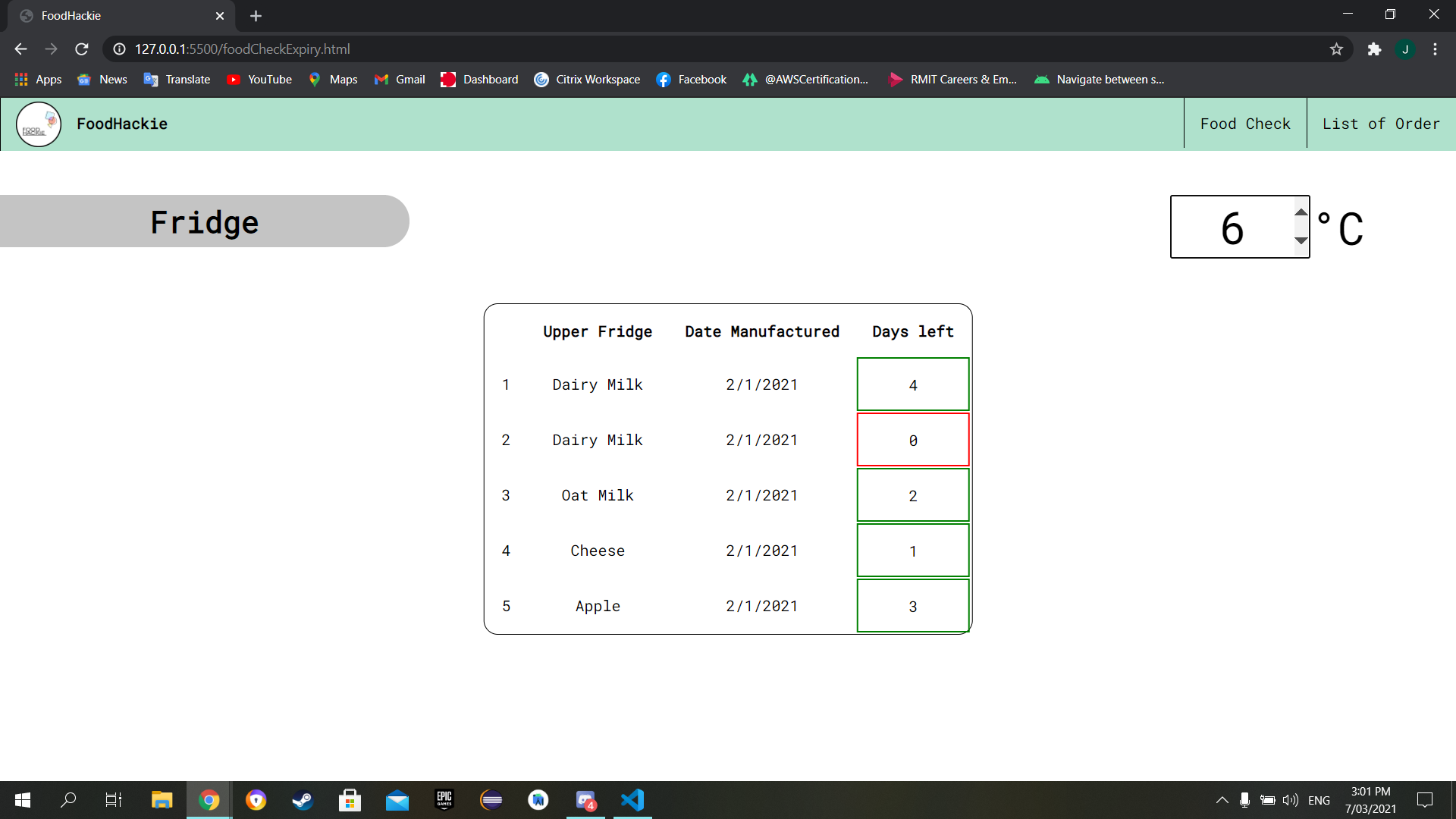The width and height of the screenshot is (1456, 819).
Task: Open the Food Check menu item
Action: 1244,124
